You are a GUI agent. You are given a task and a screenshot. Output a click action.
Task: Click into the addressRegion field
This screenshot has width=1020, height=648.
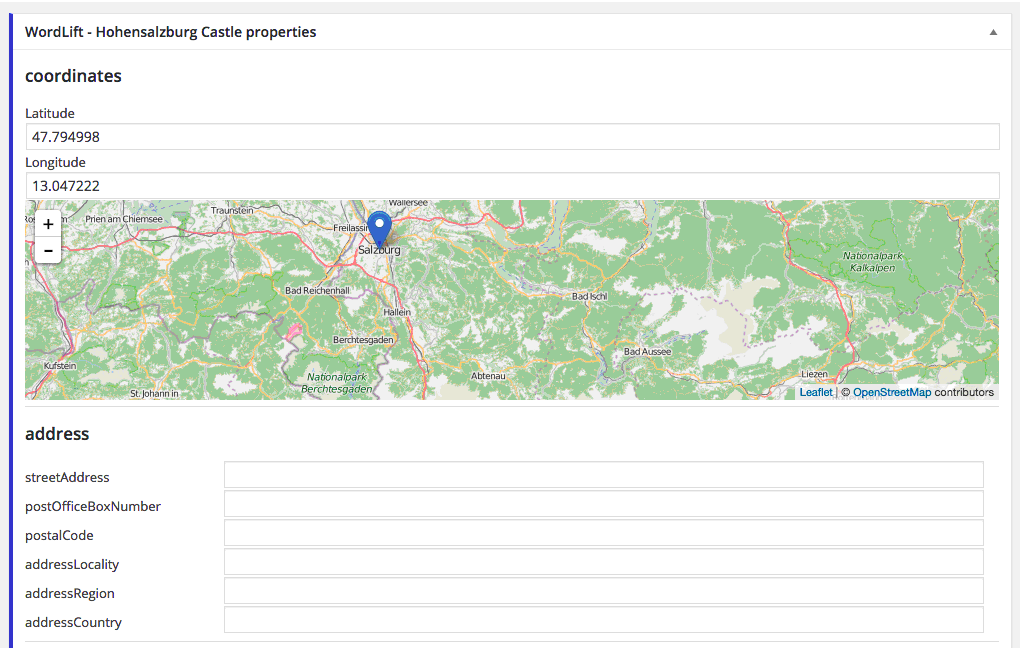[x=603, y=591]
